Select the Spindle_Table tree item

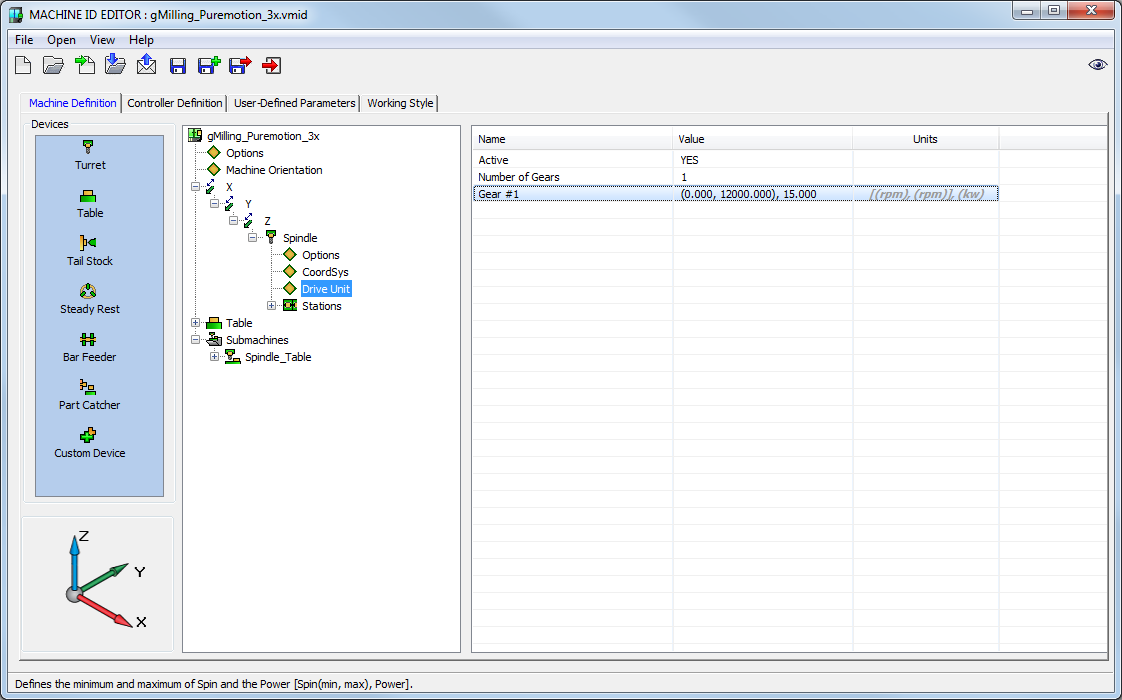[278, 357]
